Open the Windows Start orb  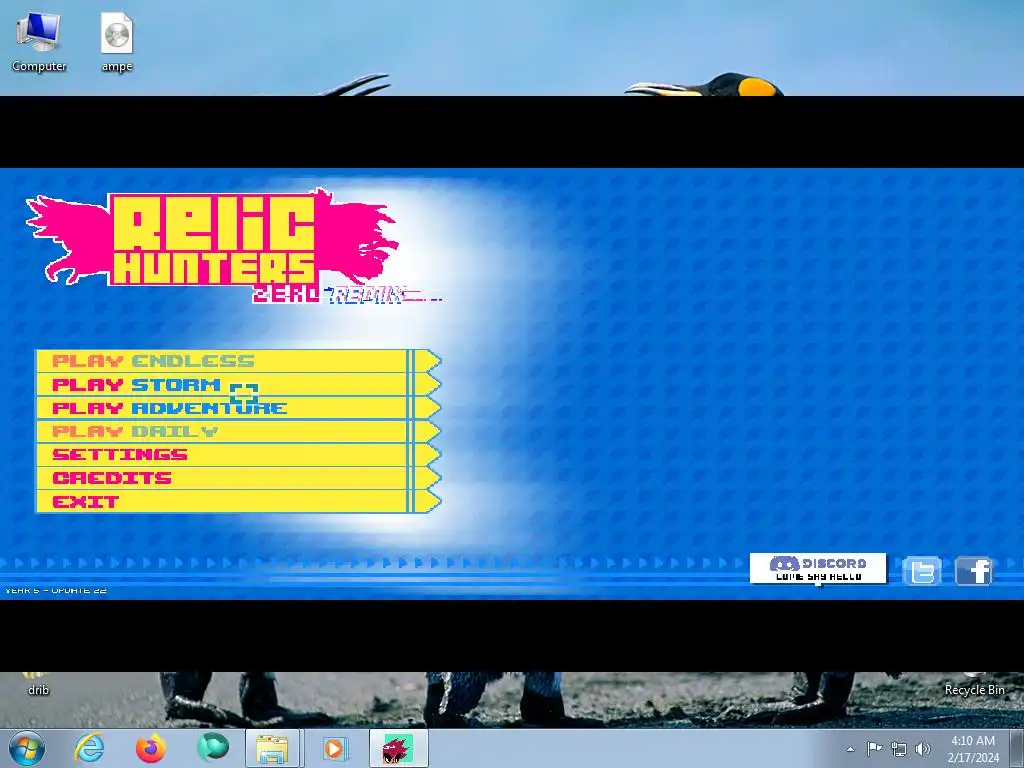27,748
